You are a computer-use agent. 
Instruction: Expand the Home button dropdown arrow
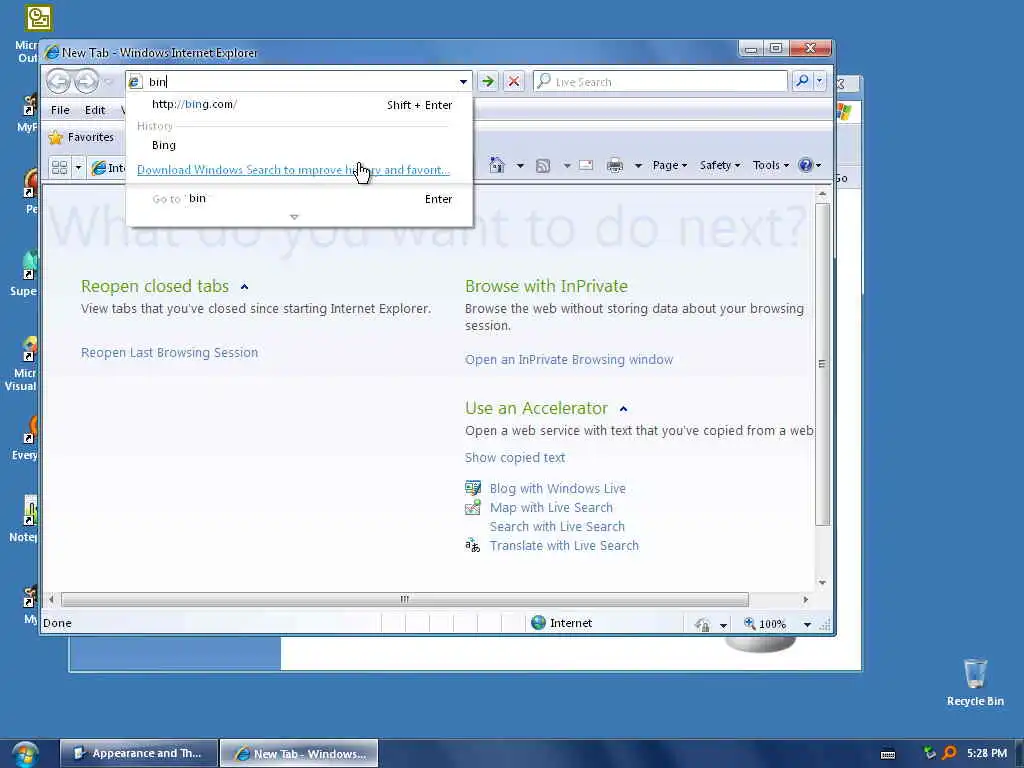(520, 166)
